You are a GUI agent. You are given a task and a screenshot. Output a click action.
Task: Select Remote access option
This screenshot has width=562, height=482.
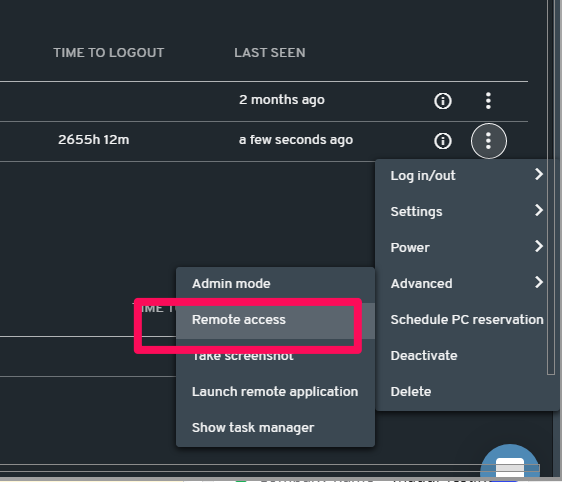(275, 319)
